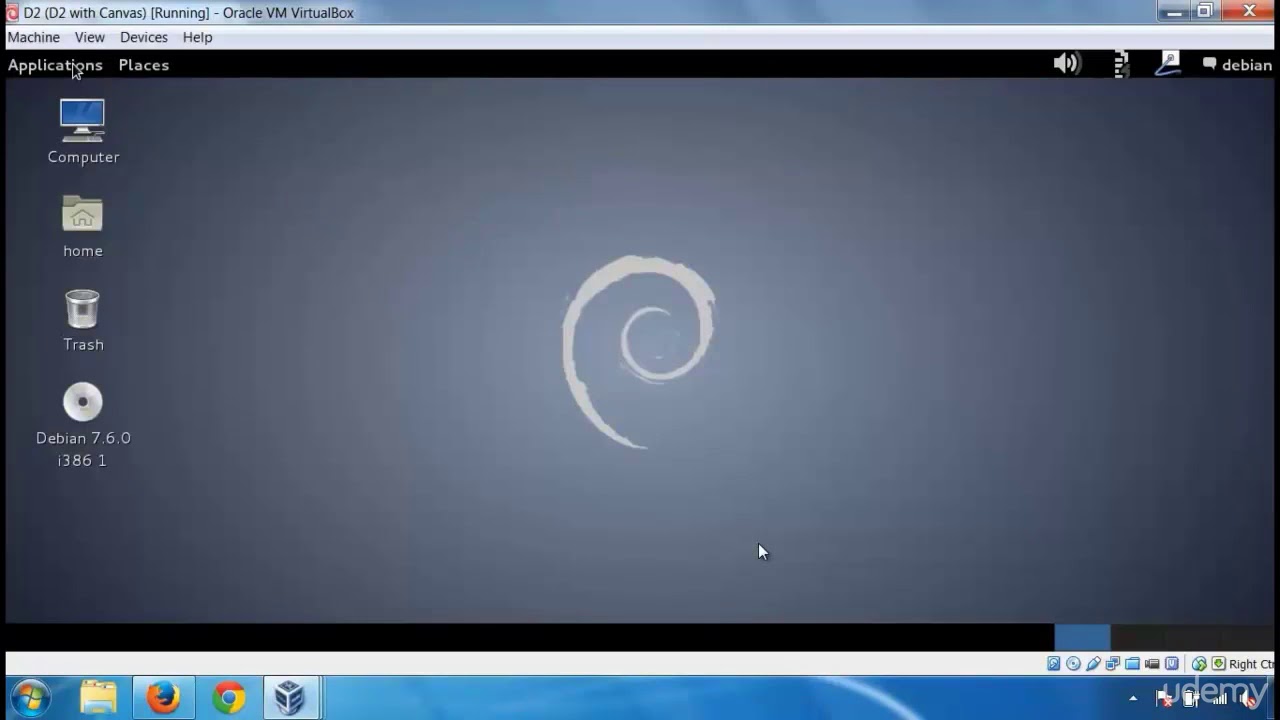Click the optical disc indicator in status bar

pyautogui.click(x=1073, y=663)
